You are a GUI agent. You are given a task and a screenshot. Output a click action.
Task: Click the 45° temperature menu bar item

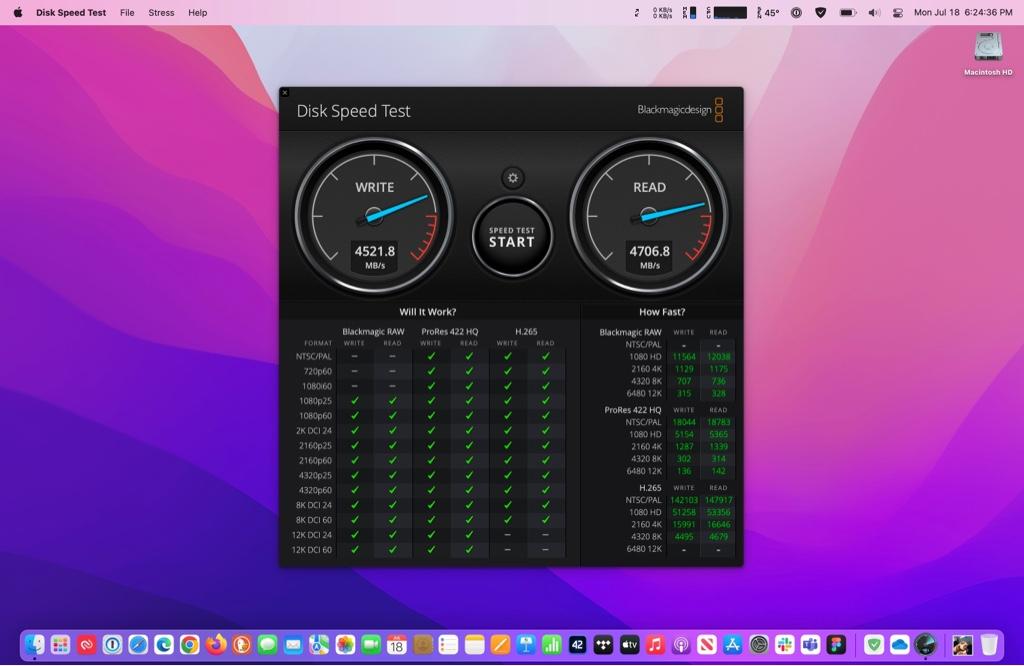(768, 12)
